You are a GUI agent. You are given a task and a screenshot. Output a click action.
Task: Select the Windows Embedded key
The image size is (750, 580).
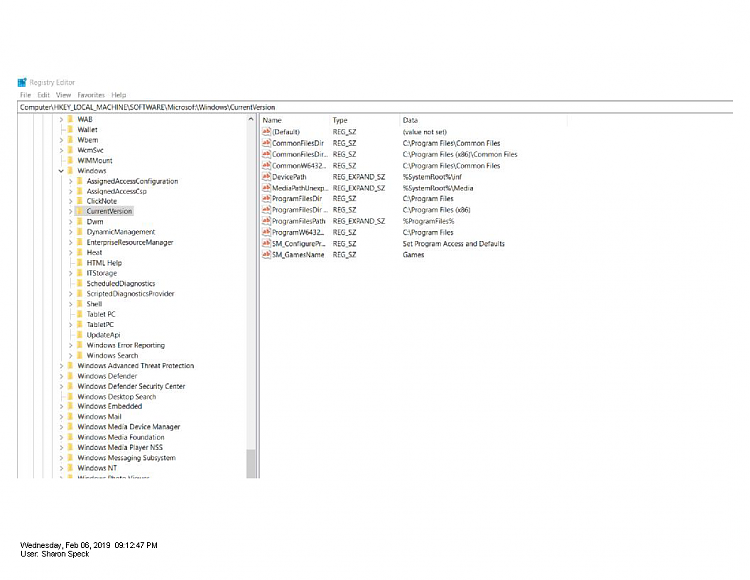pyautogui.click(x=110, y=406)
